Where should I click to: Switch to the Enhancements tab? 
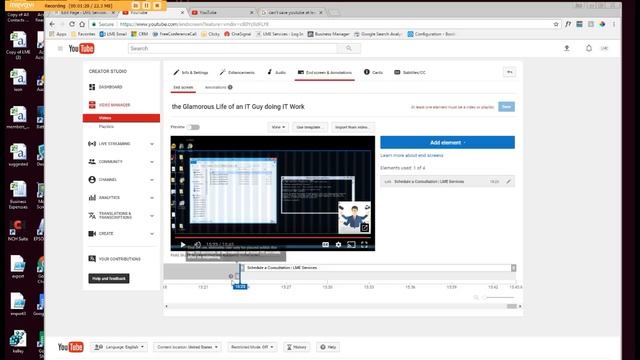237,72
